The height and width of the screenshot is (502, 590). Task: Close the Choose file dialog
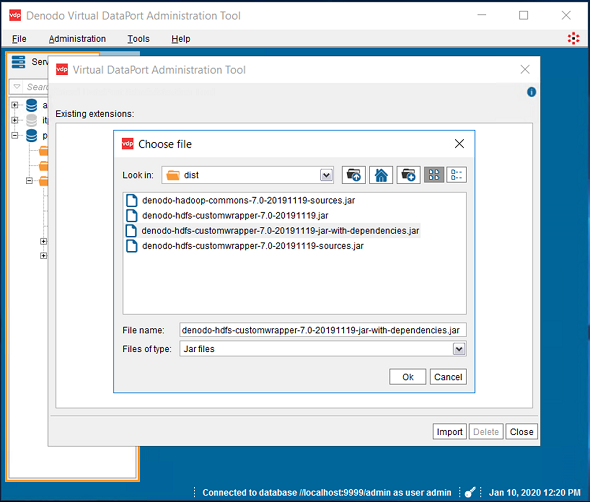click(x=459, y=144)
